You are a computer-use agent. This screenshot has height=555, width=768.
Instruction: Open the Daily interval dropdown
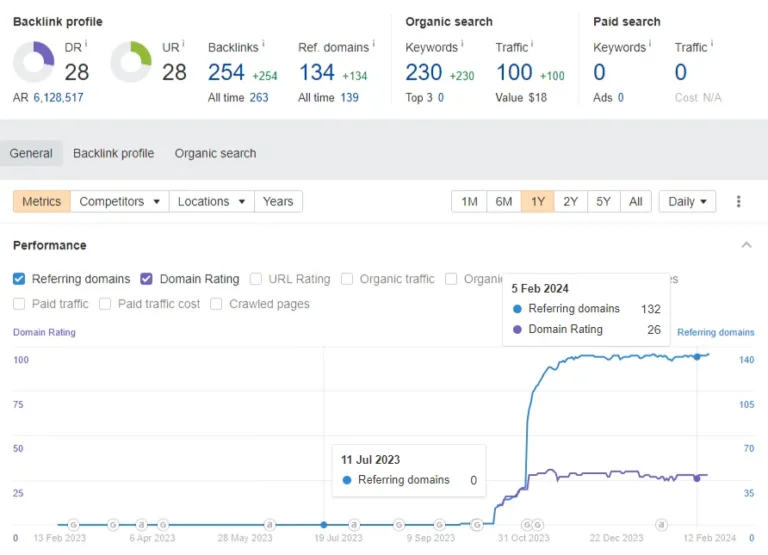click(687, 201)
